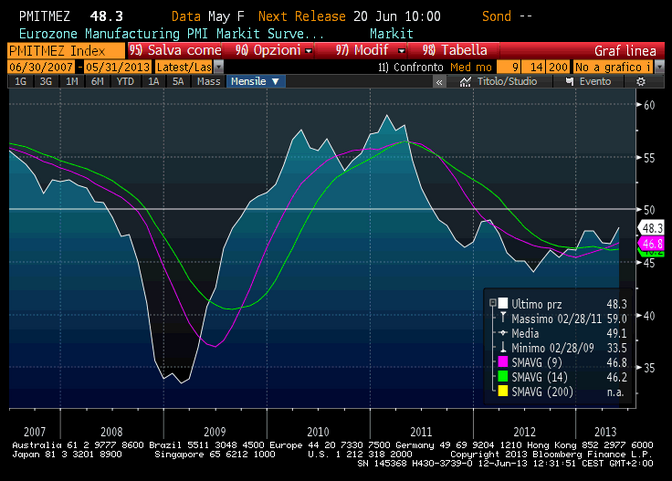The image size is (672, 481).
Task: Select the Mass maximum range
Action: point(209,81)
